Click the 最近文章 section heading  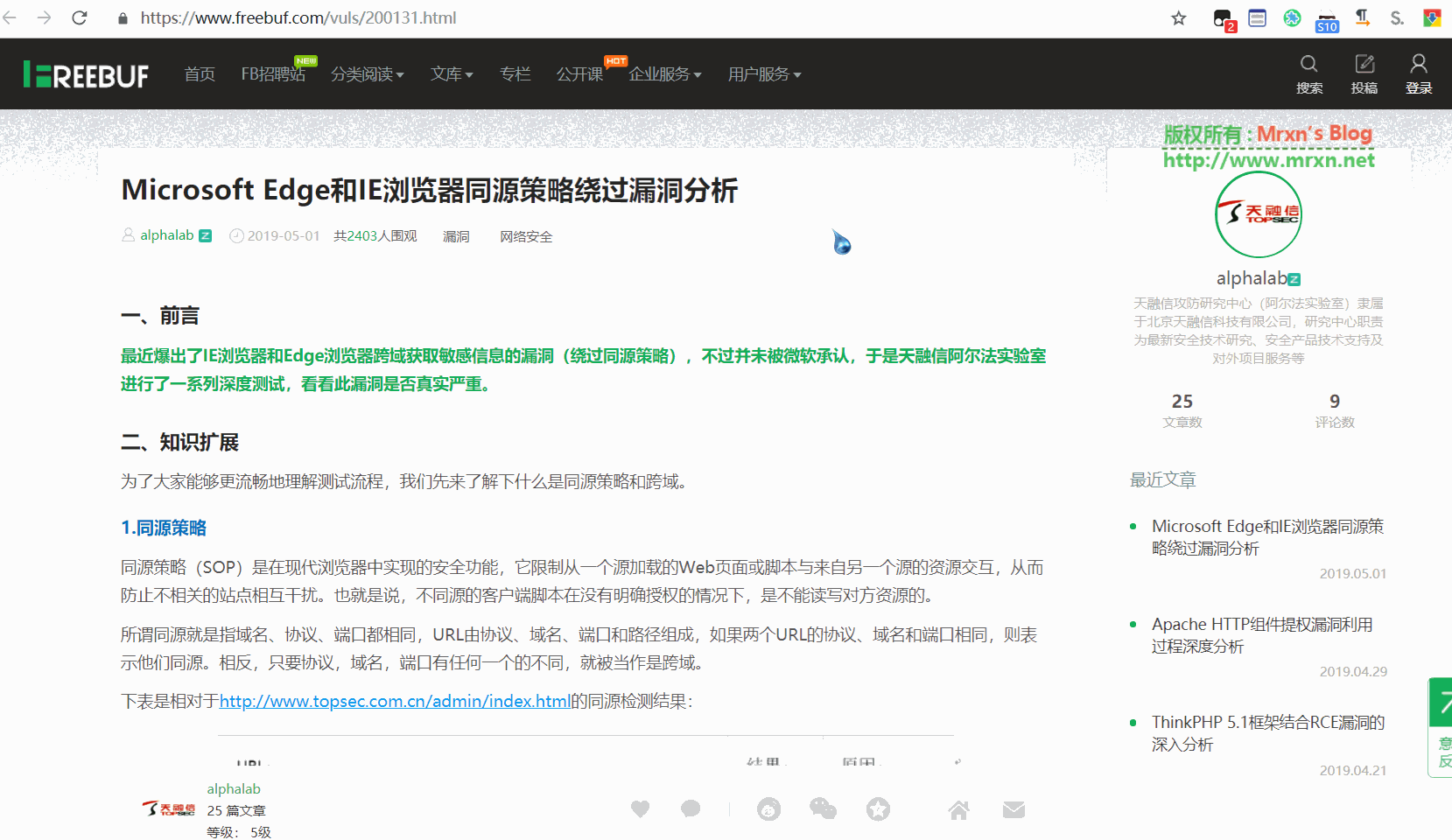1163,479
